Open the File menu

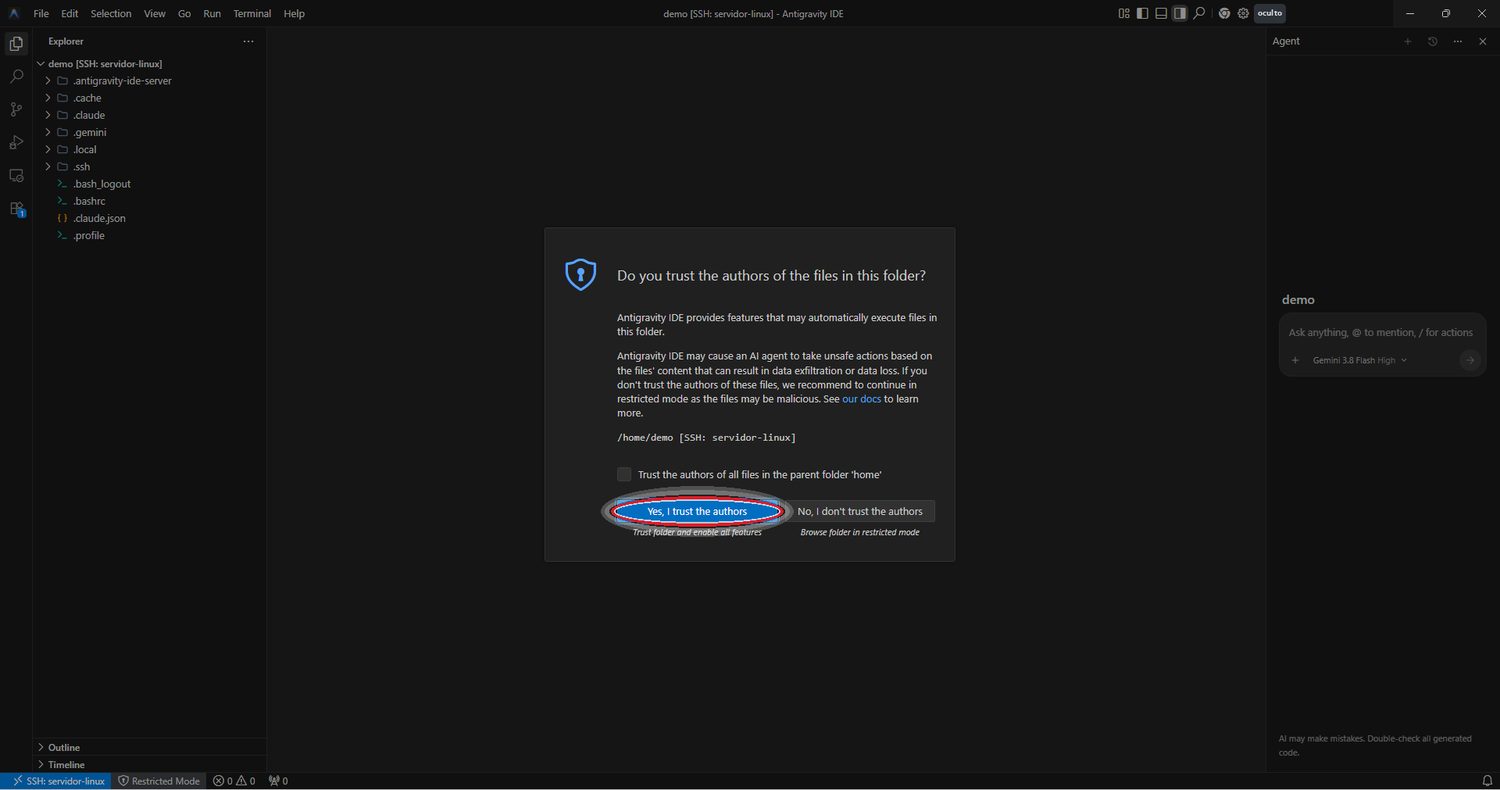click(x=41, y=13)
